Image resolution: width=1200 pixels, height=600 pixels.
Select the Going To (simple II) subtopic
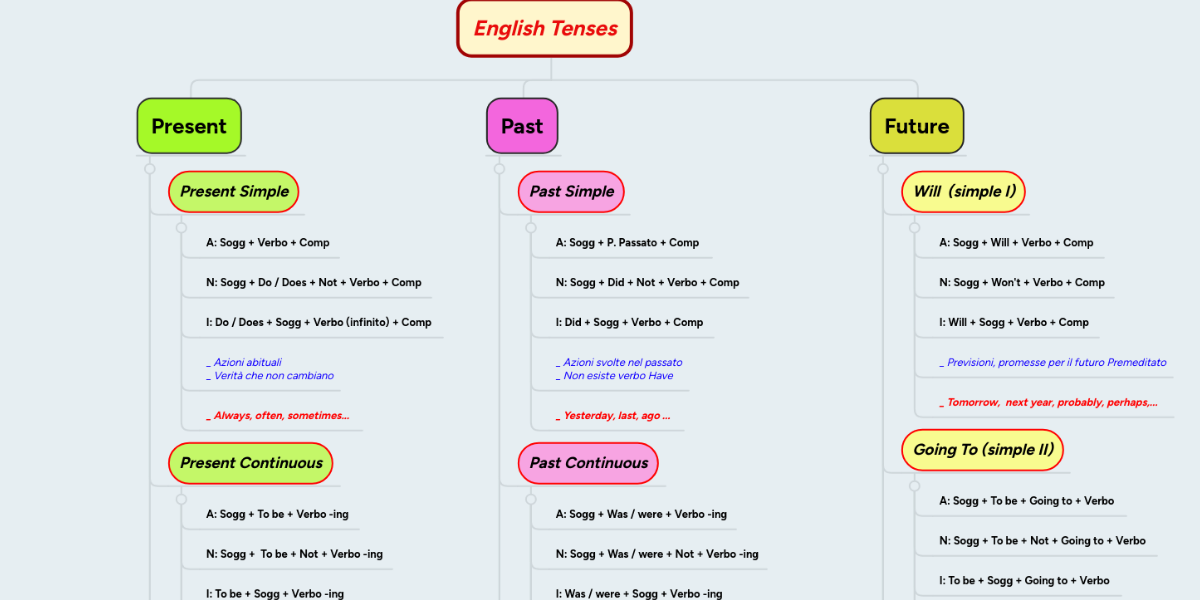982,450
